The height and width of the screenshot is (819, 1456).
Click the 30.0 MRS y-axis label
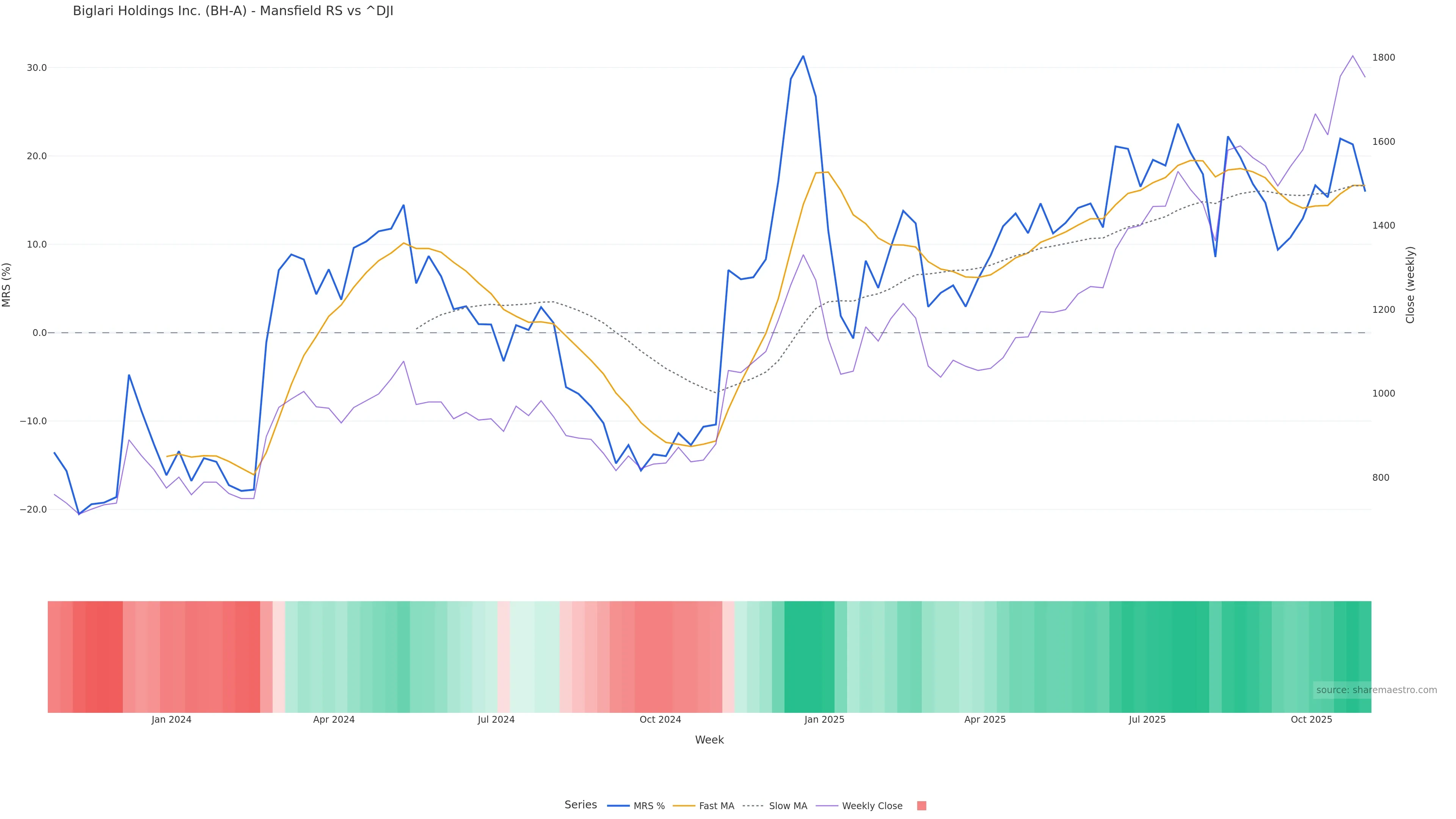tap(37, 68)
